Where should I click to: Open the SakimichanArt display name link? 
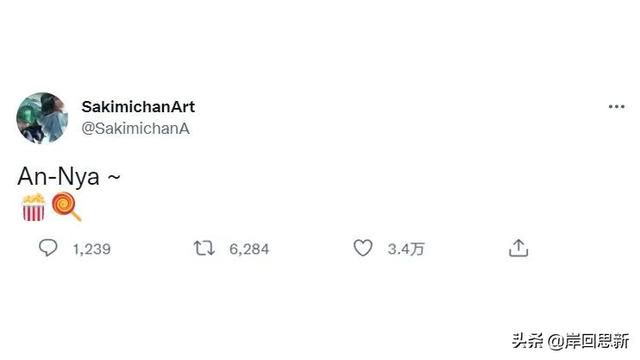pos(138,107)
